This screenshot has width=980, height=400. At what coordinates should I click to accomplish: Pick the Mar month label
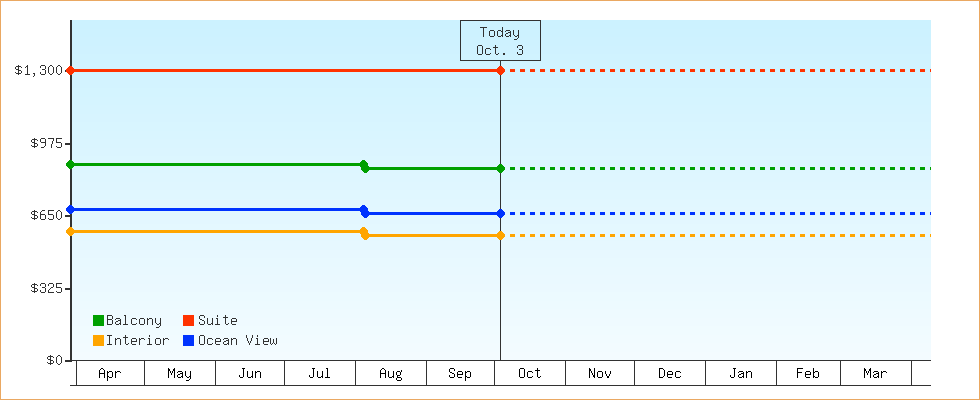(875, 374)
